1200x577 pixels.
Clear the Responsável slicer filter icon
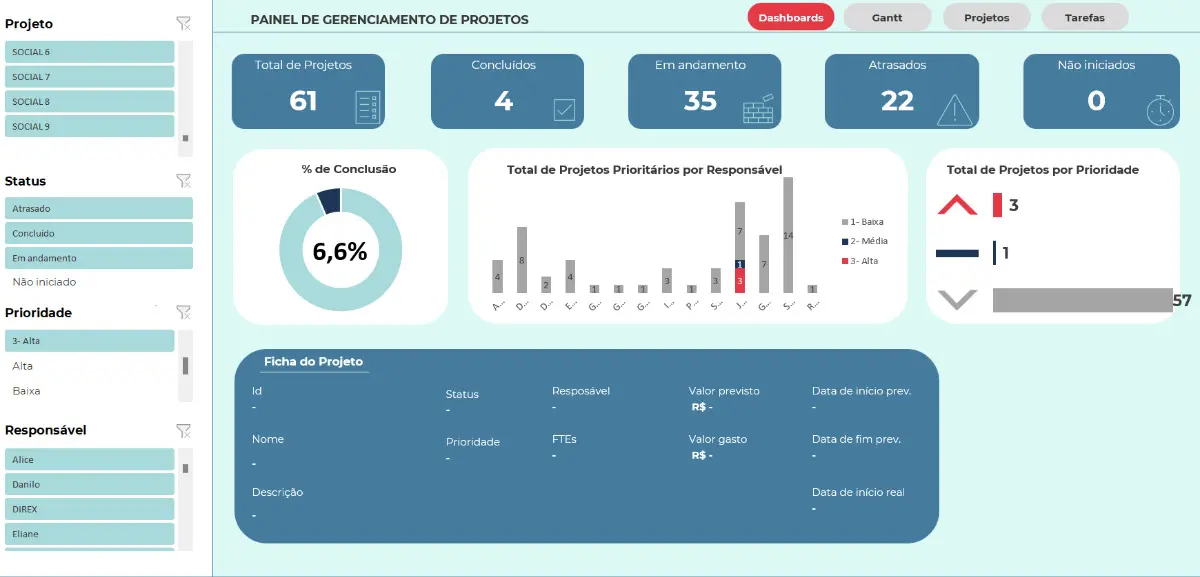click(183, 430)
